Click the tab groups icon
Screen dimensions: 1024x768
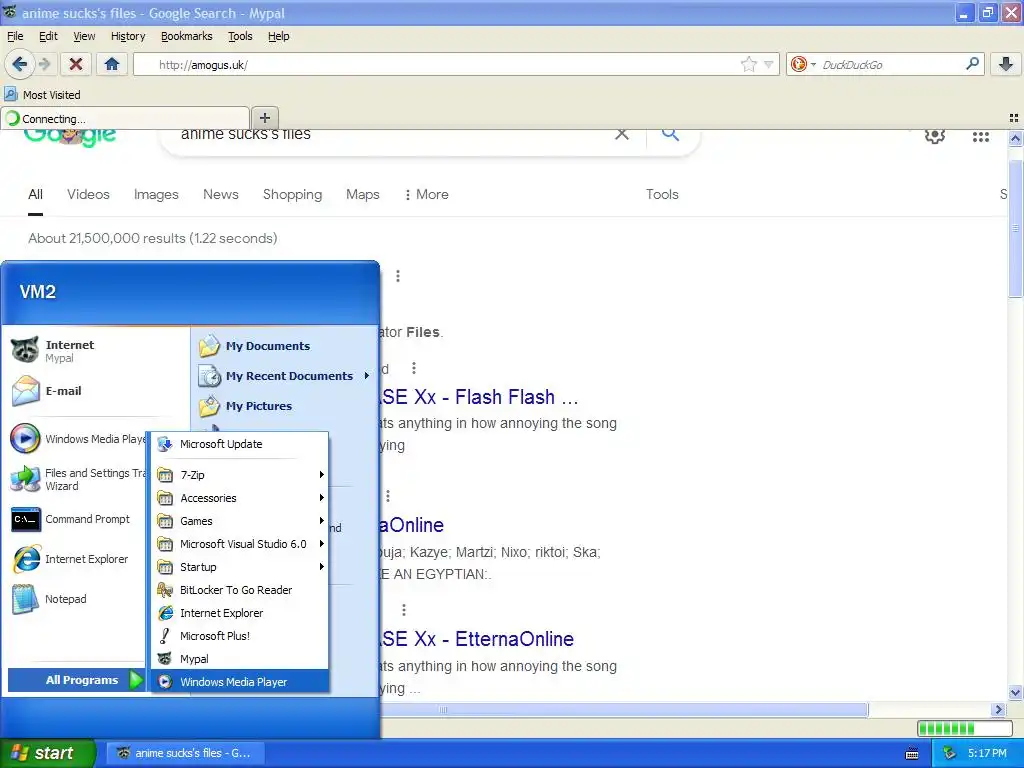pyautogui.click(x=1014, y=118)
